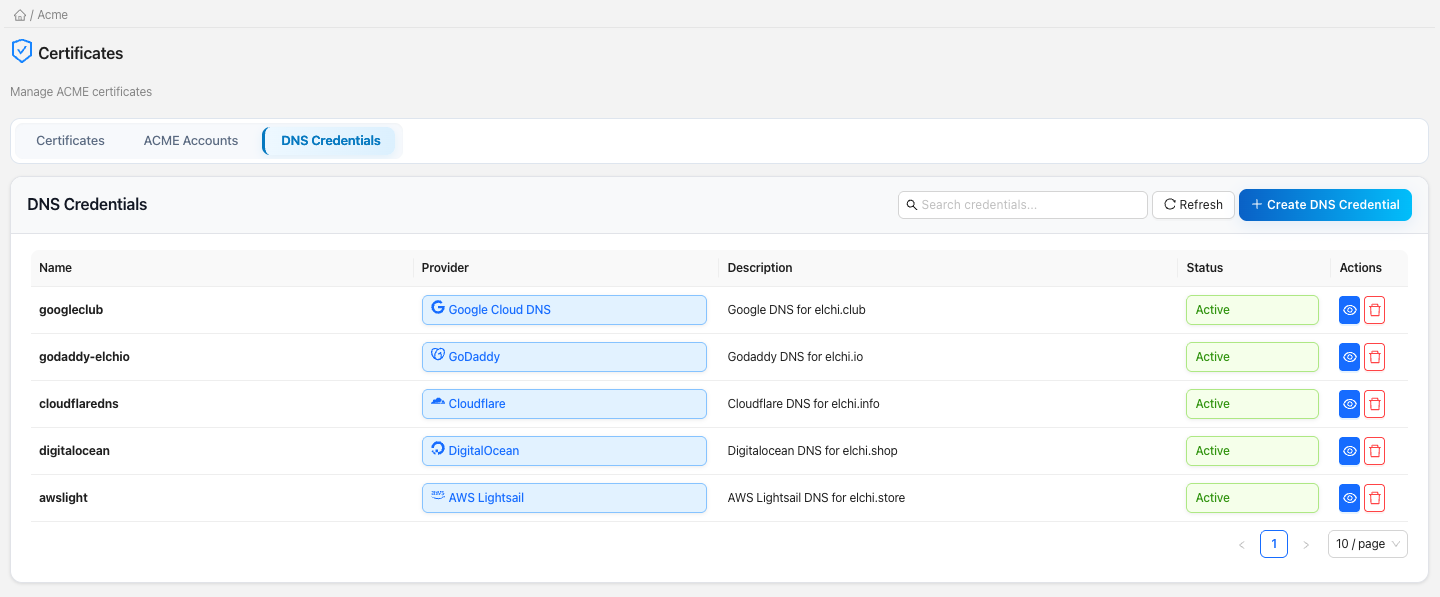1440x597 pixels.
Task: Click inside the Search credentials field
Action: click(x=1020, y=204)
